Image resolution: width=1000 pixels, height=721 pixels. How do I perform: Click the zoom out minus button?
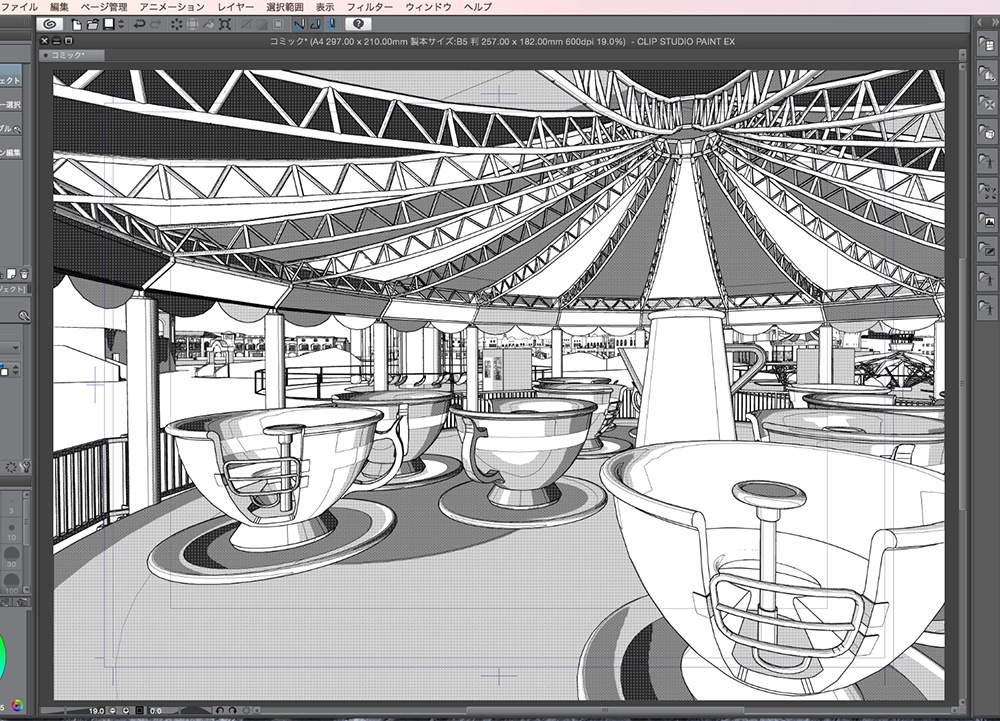113,710
